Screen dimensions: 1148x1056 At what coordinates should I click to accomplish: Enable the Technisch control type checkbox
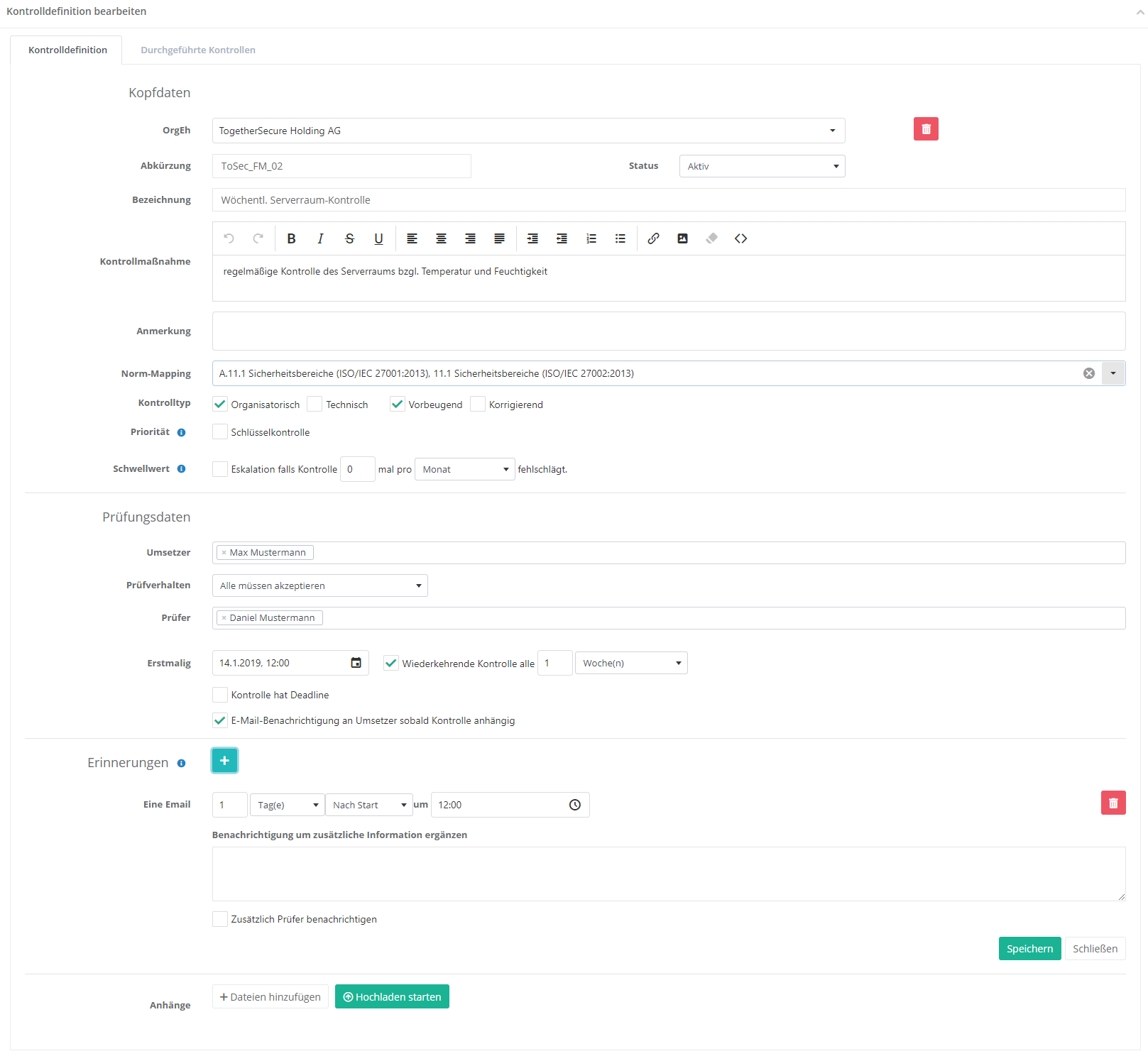point(315,405)
